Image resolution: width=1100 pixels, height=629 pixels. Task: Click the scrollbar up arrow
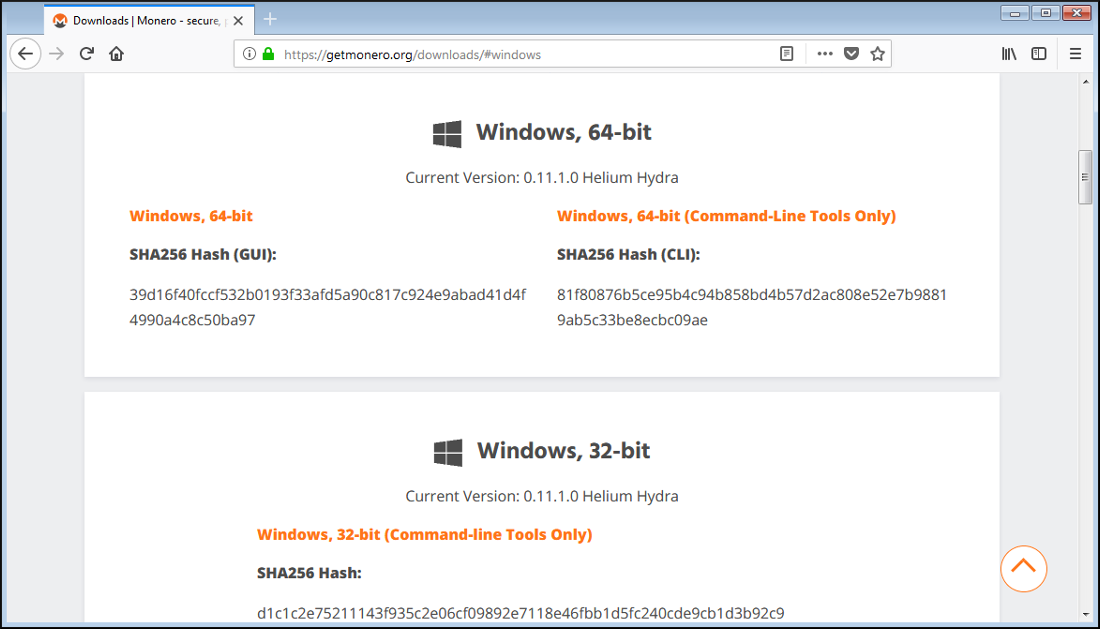pos(1085,82)
